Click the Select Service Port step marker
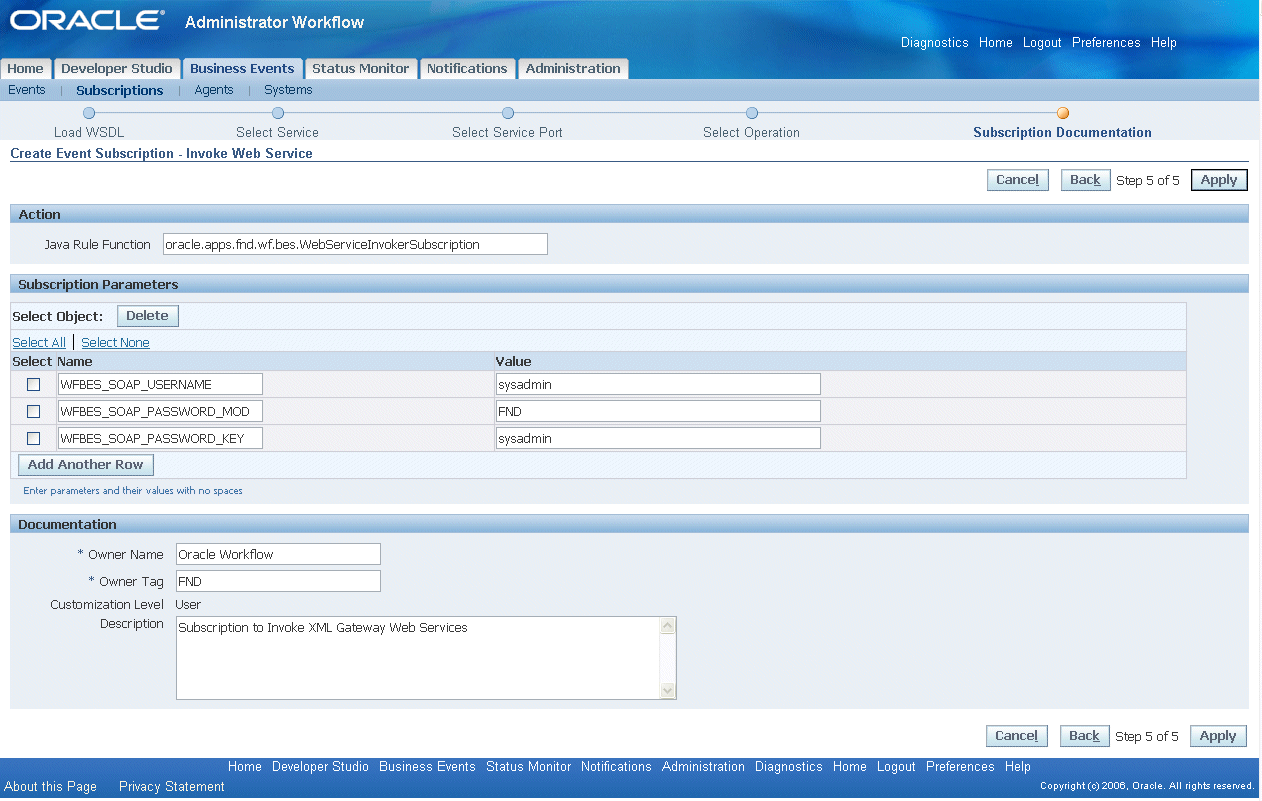Image resolution: width=1262 pixels, height=801 pixels. [x=508, y=113]
